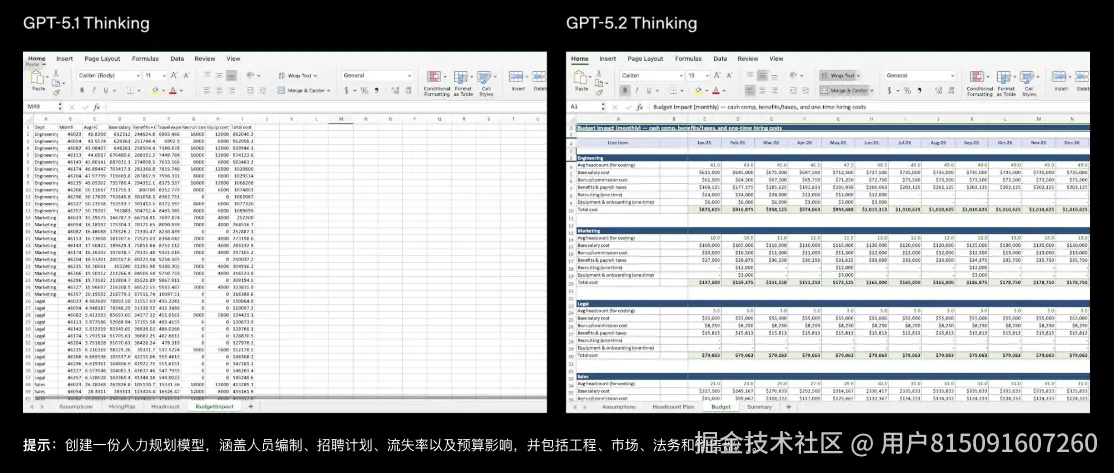
Task: Switch to Headcount Plan sheet, right window
Action: tap(673, 407)
